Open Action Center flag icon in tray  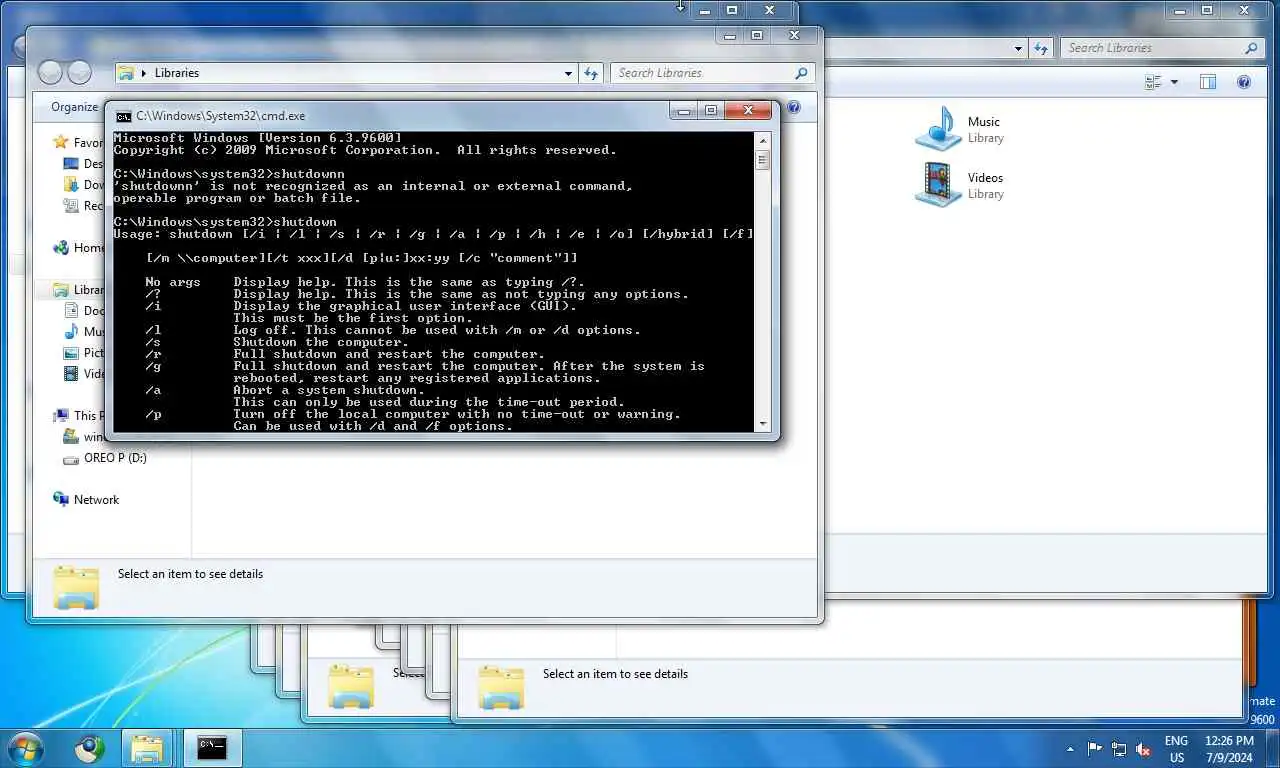pyautogui.click(x=1095, y=749)
